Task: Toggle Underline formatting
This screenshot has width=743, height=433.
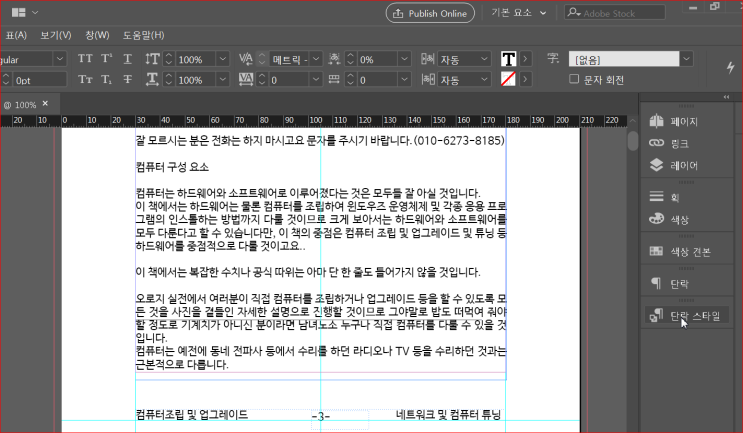Action: [128, 59]
